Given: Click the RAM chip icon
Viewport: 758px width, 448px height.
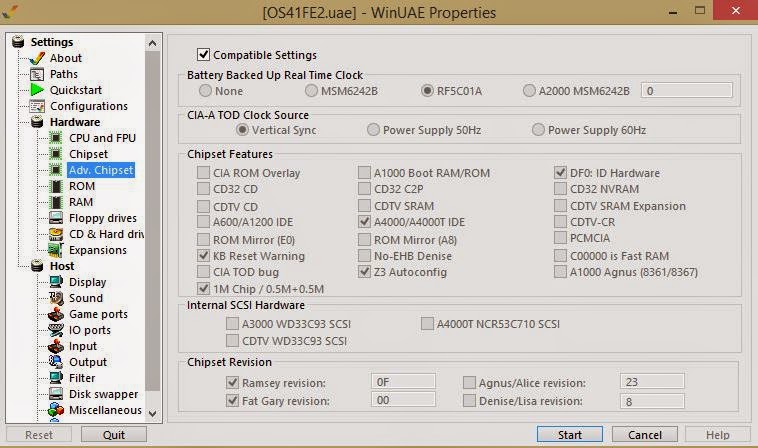Looking at the screenshot, I should pos(56,202).
